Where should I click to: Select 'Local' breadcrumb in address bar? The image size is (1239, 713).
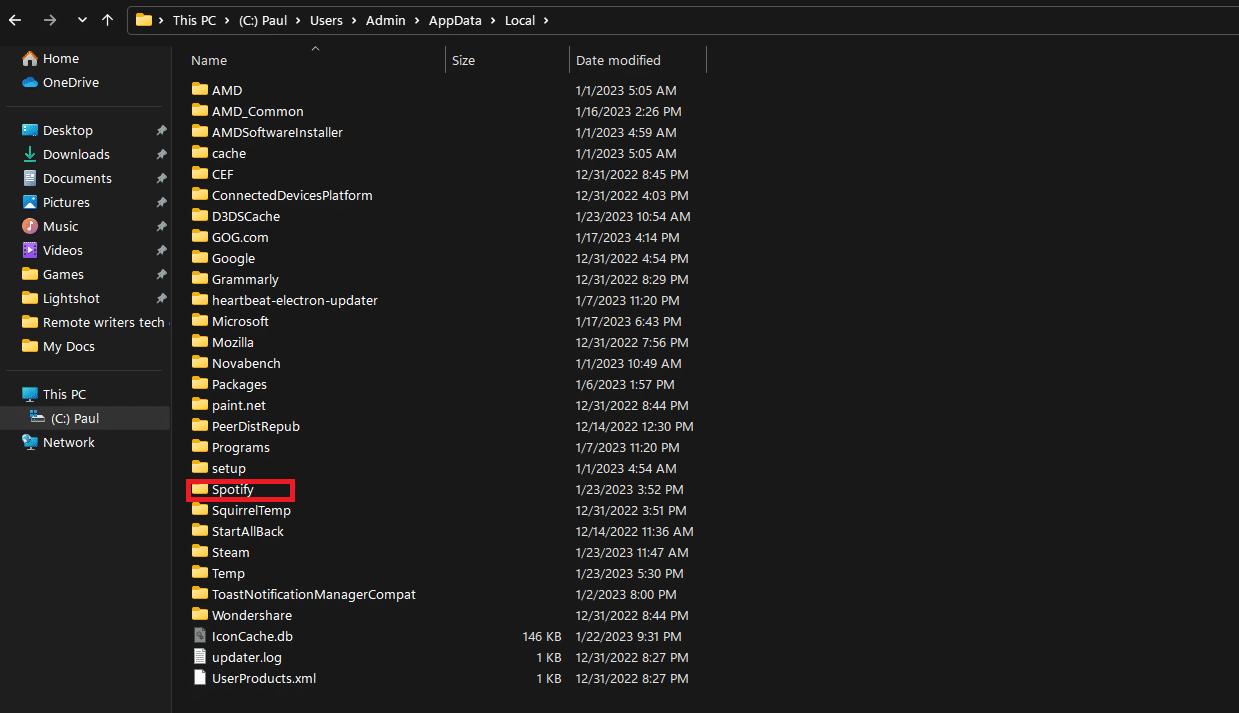pyautogui.click(x=520, y=20)
